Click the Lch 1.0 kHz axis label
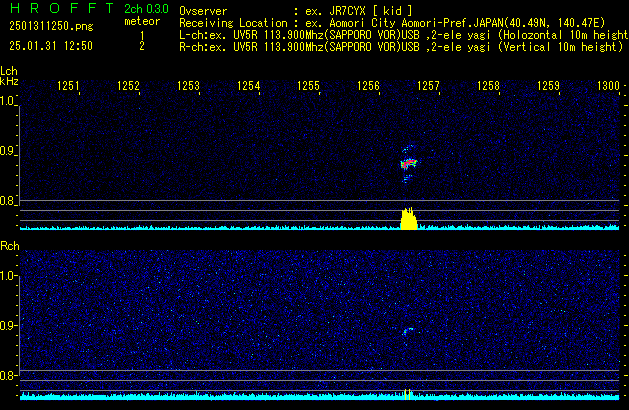The width and height of the screenshot is (629, 410). 7,101
